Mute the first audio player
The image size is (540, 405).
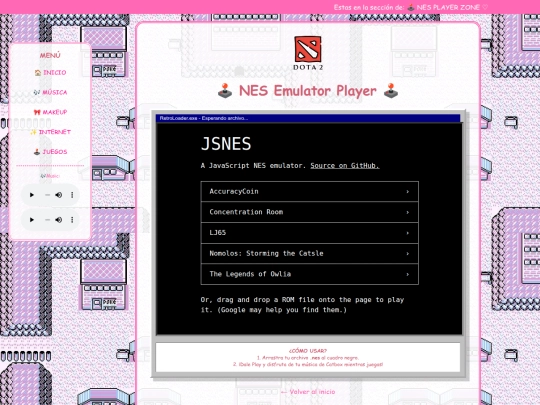click(x=59, y=195)
